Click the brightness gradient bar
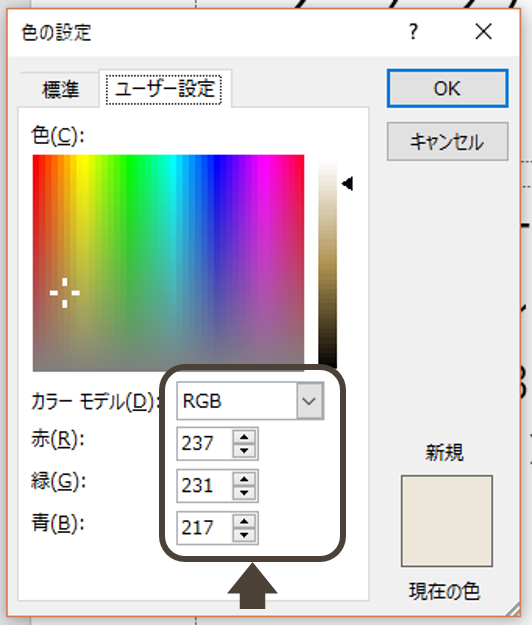532x625 pixels. coord(328,263)
